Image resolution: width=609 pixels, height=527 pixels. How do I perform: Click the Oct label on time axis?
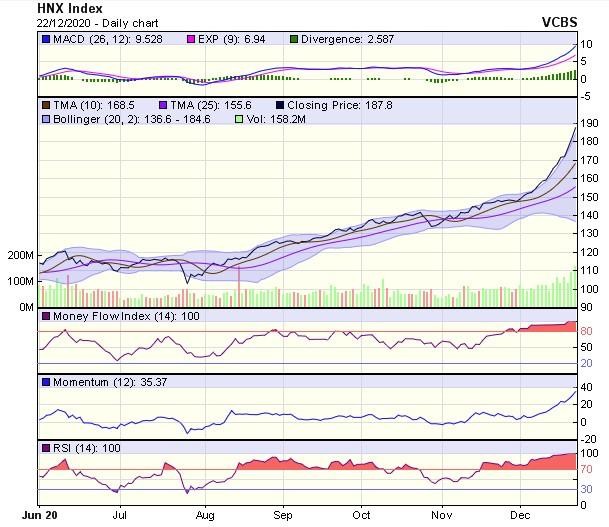click(x=361, y=518)
